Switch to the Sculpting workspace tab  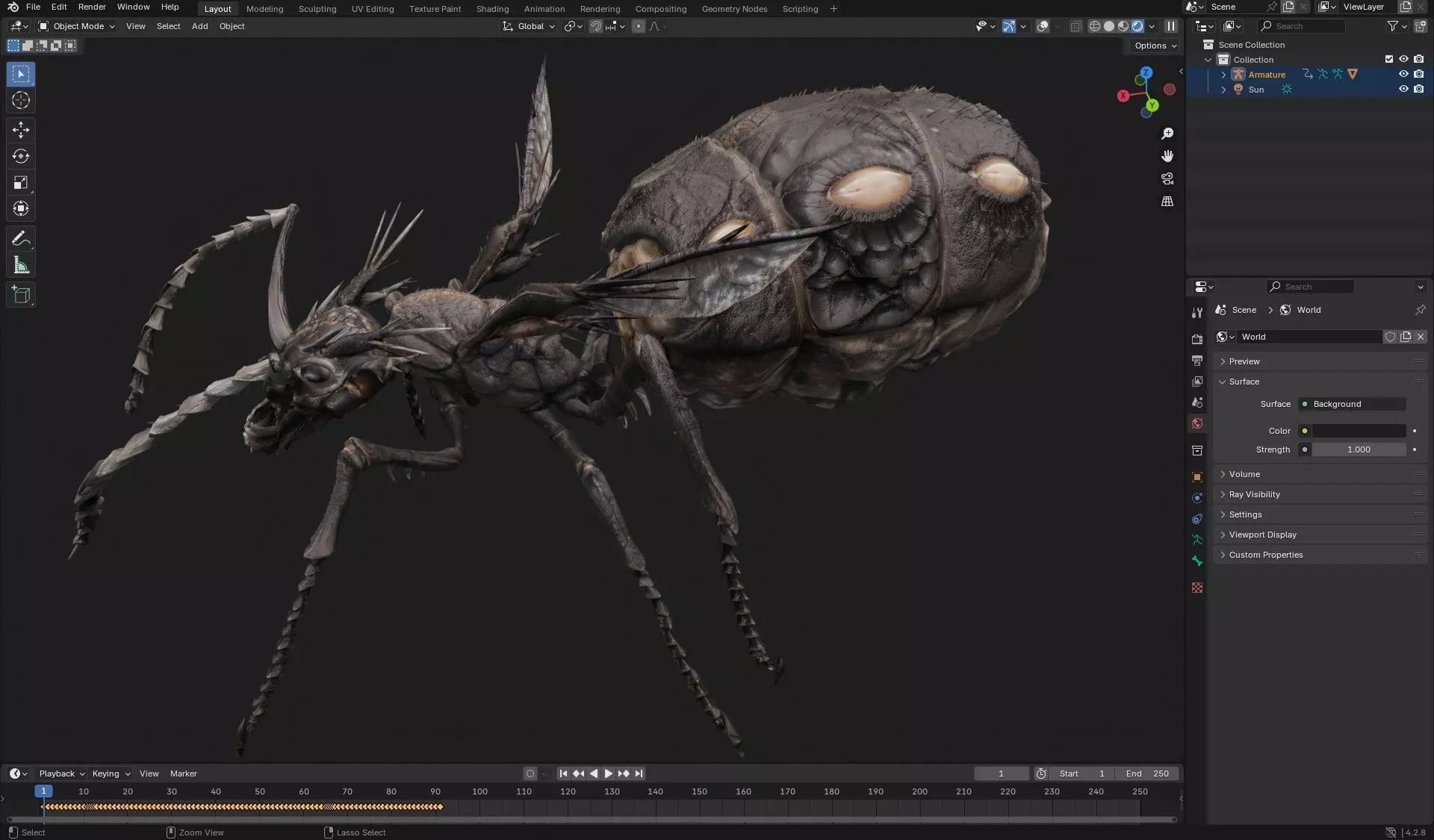[x=317, y=9]
